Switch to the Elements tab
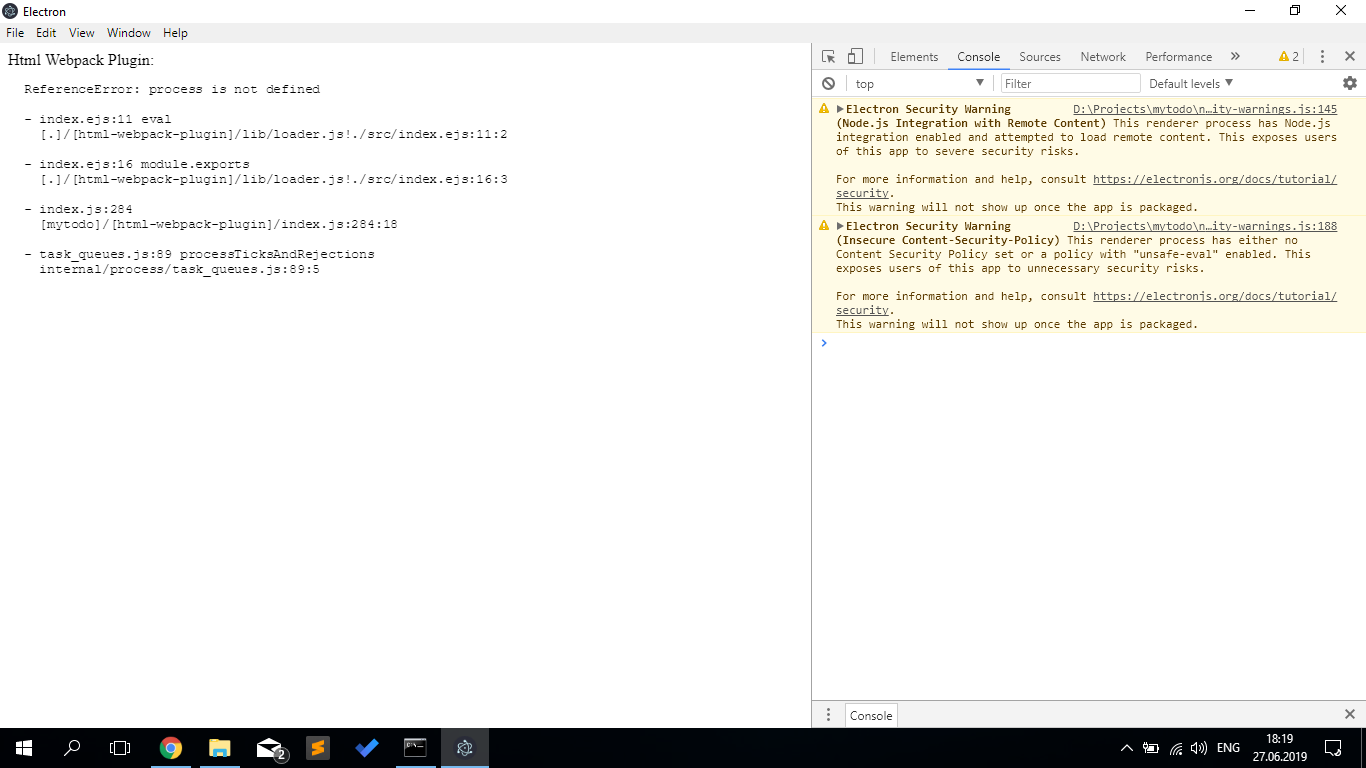1366x768 pixels. coord(914,57)
